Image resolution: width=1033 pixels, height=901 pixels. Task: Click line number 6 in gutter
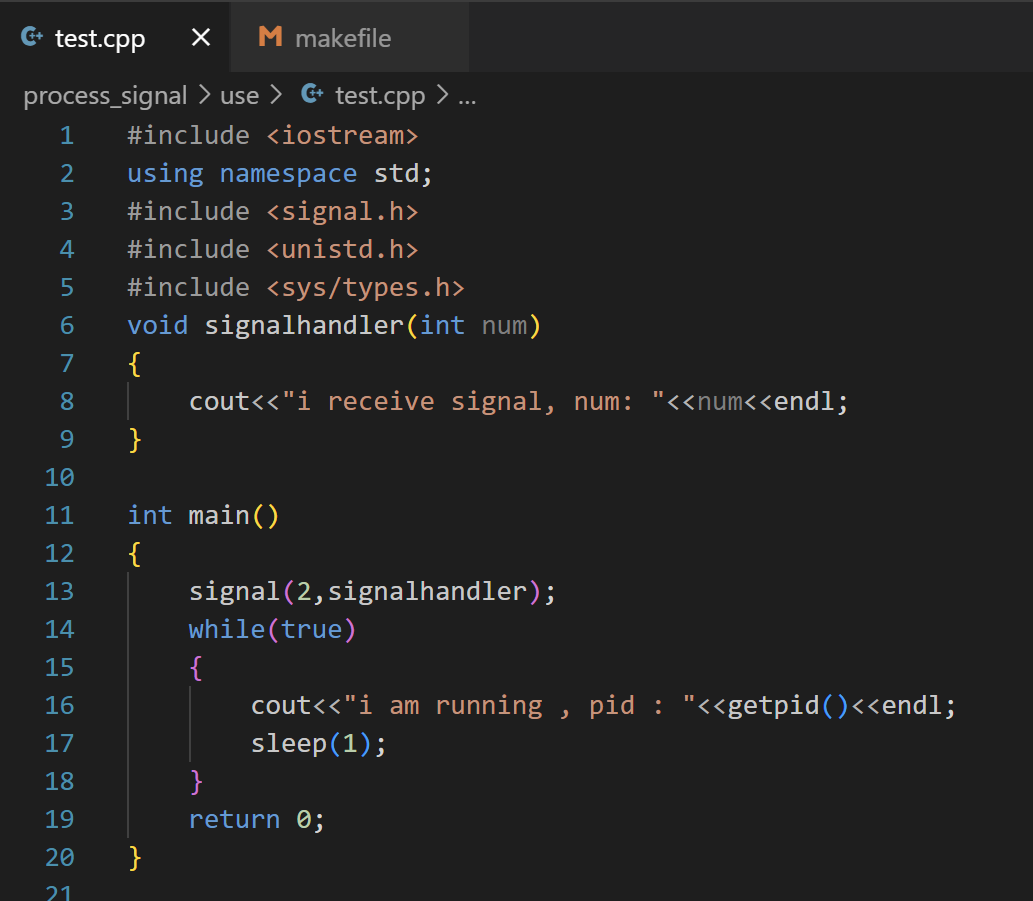(67, 325)
